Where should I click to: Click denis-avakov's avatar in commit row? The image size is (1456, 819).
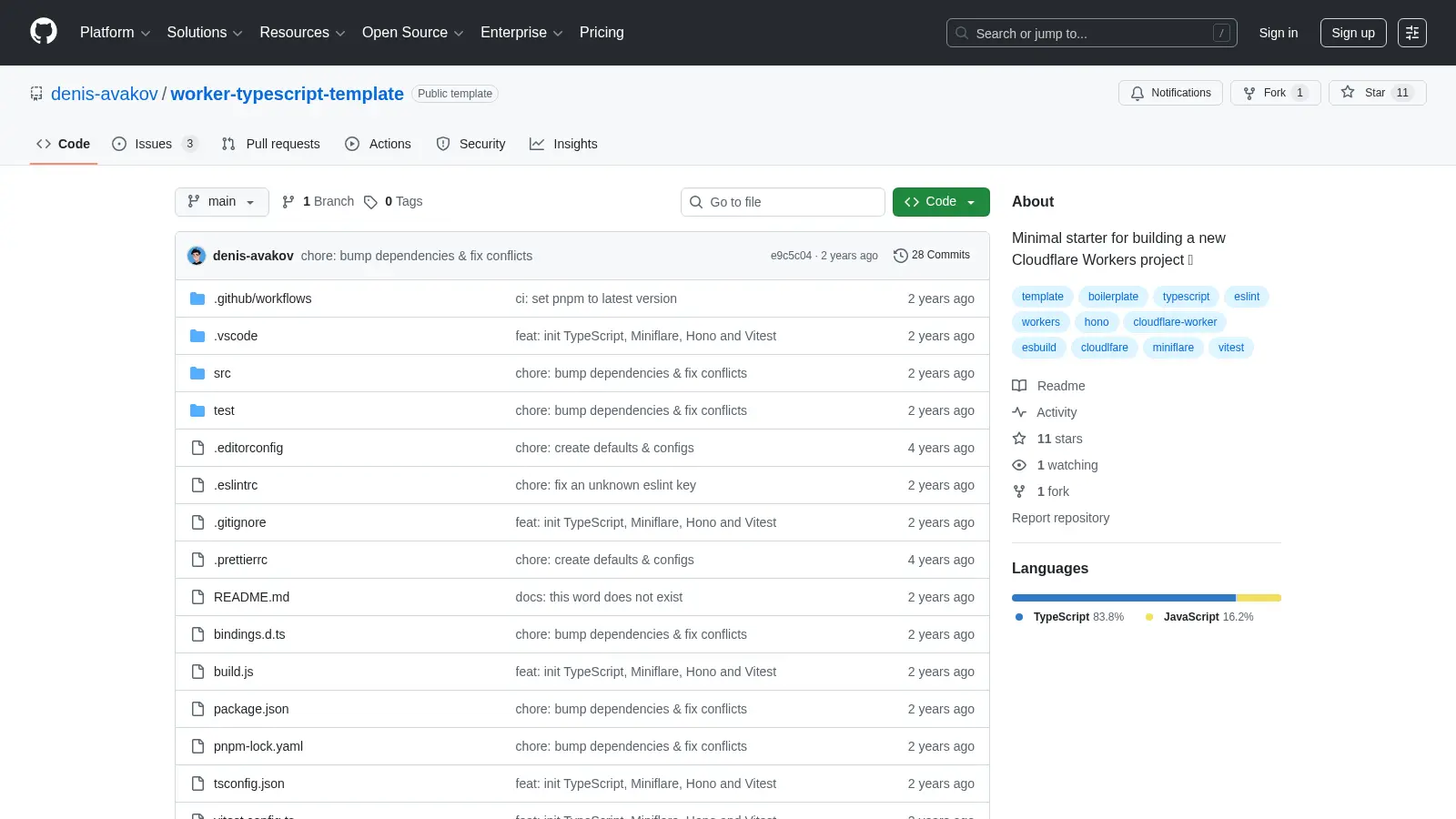197,256
